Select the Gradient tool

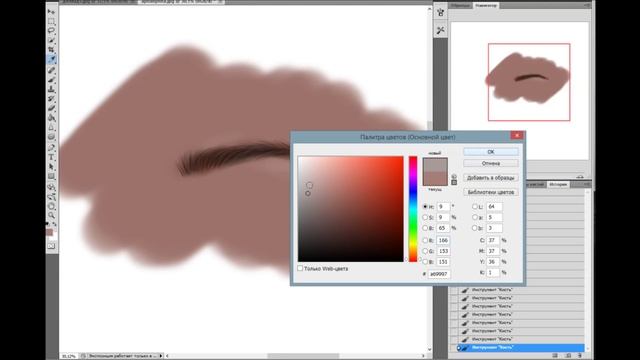click(51, 118)
